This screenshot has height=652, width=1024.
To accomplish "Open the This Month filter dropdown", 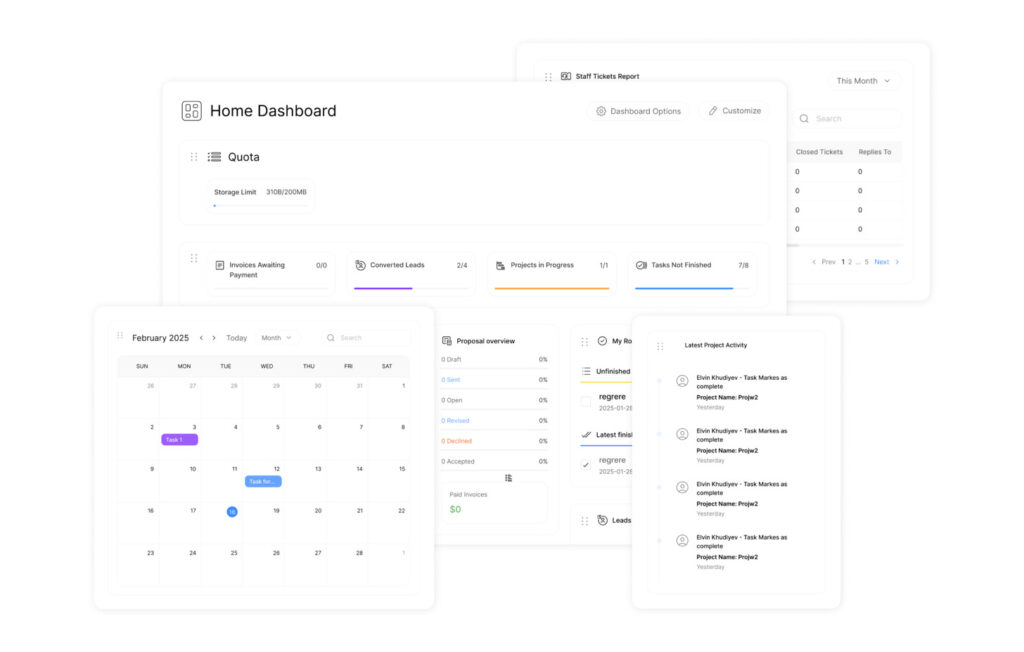I will pyautogui.click(x=863, y=81).
